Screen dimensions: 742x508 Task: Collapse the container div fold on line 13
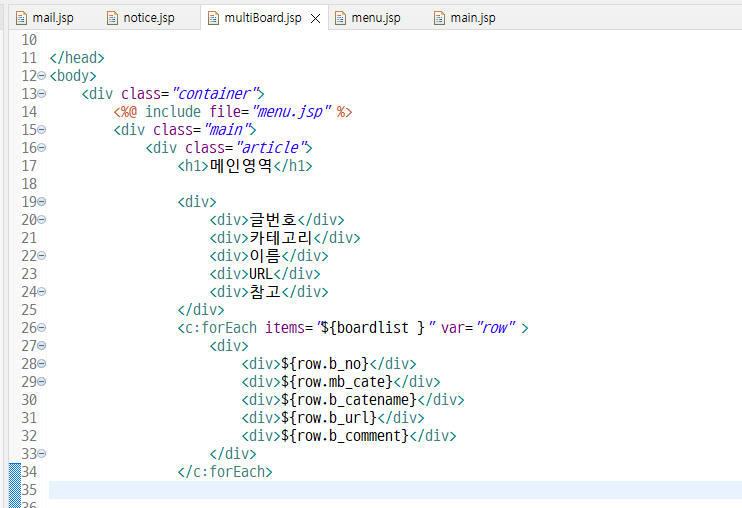(42, 94)
